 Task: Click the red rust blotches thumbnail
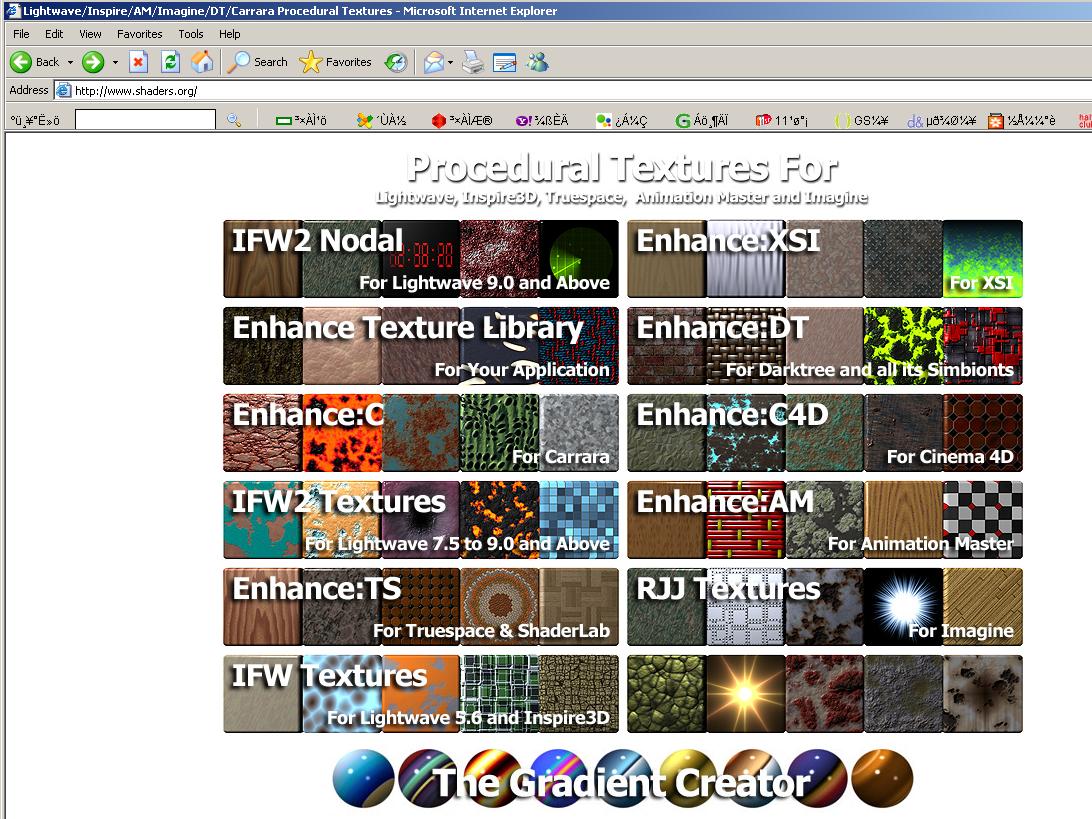(x=825, y=694)
